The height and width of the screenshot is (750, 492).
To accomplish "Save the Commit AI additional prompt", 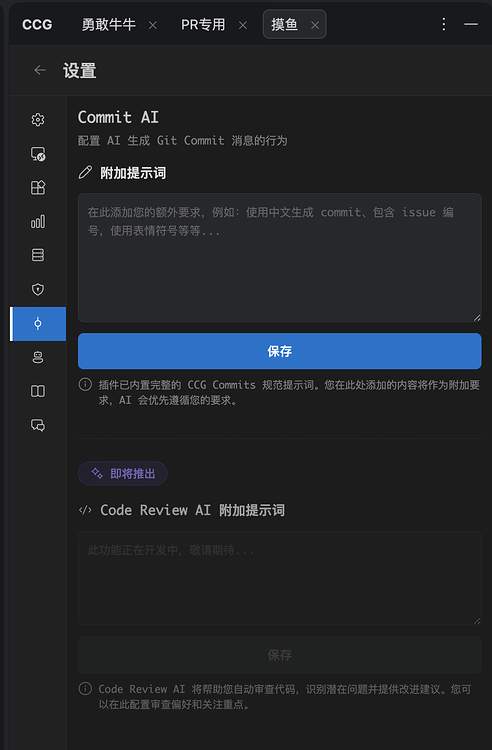I will click(280, 351).
